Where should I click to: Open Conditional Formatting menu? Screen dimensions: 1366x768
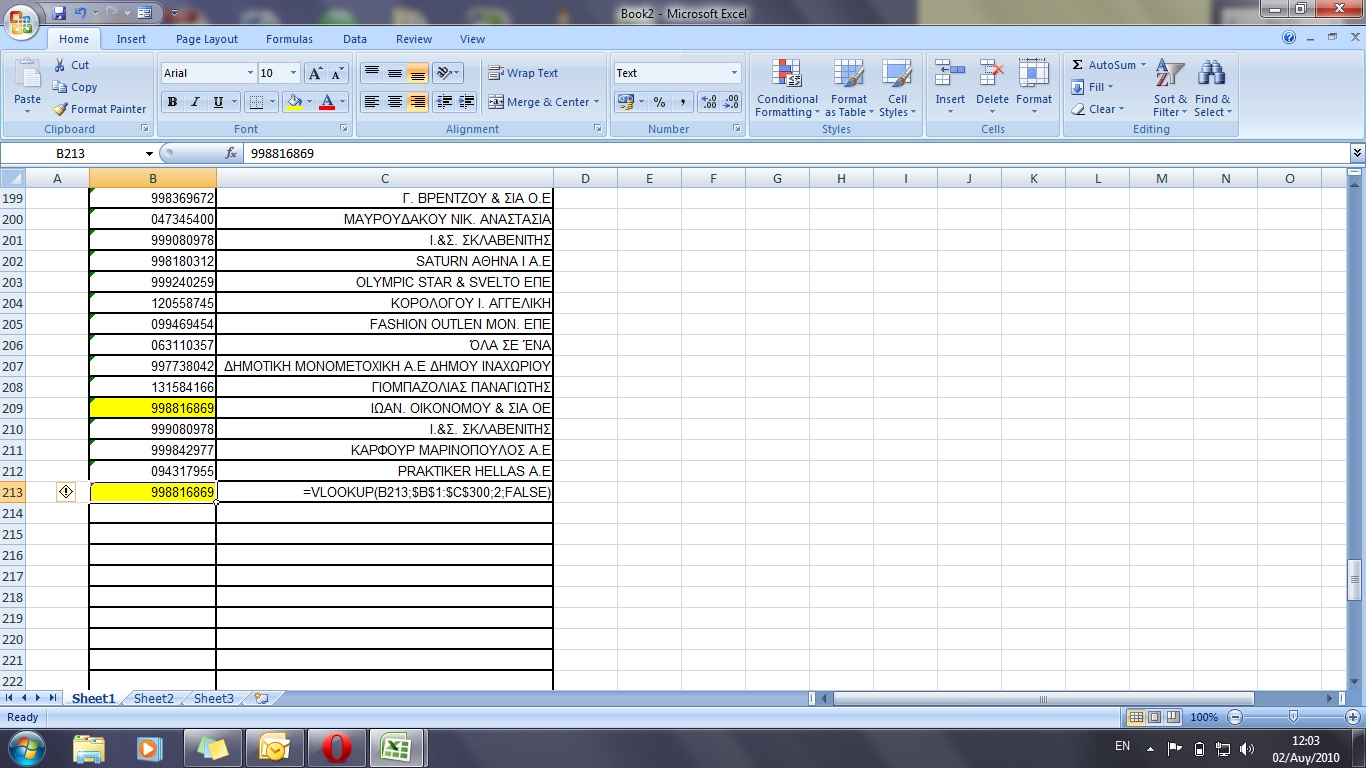point(787,88)
